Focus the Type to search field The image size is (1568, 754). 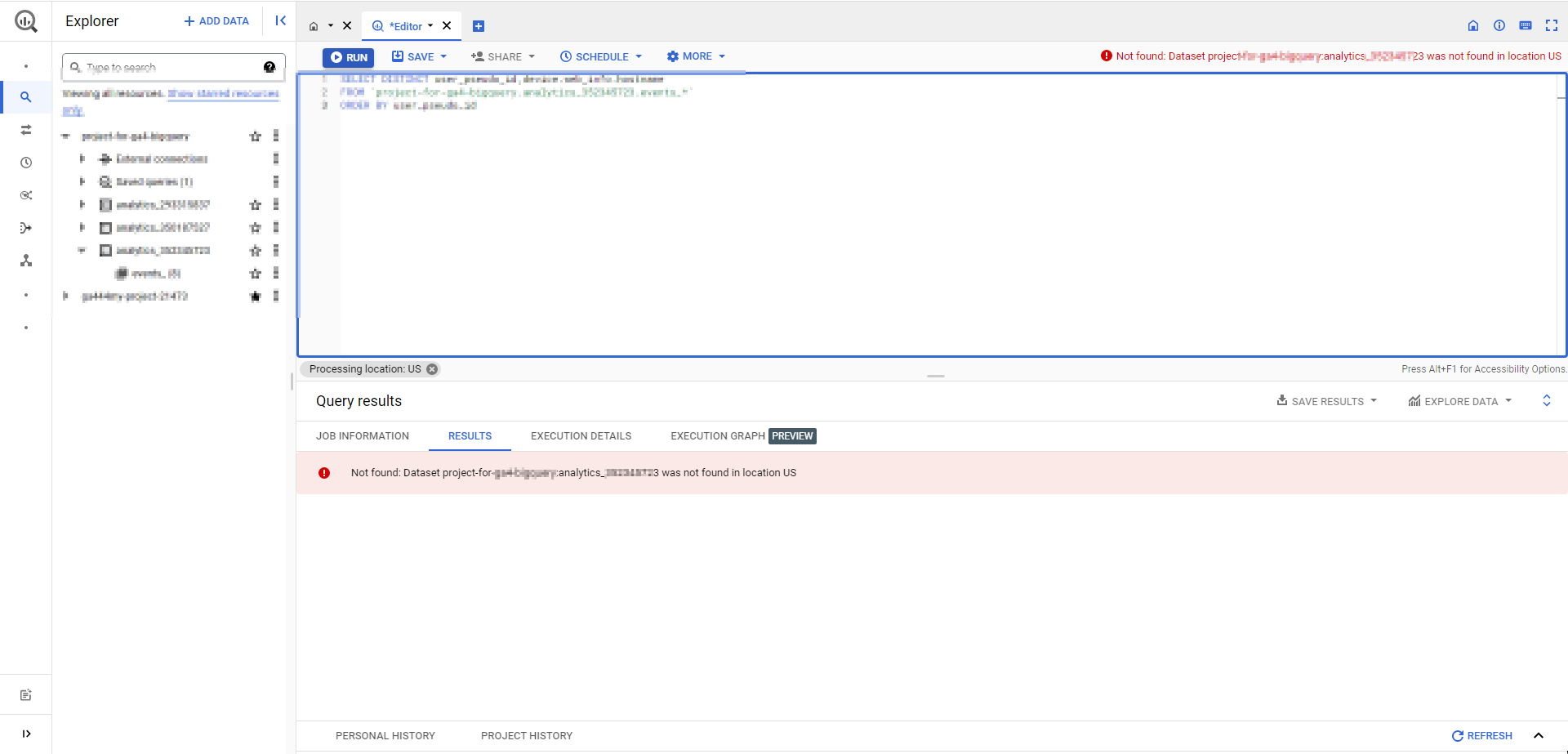coord(171,67)
